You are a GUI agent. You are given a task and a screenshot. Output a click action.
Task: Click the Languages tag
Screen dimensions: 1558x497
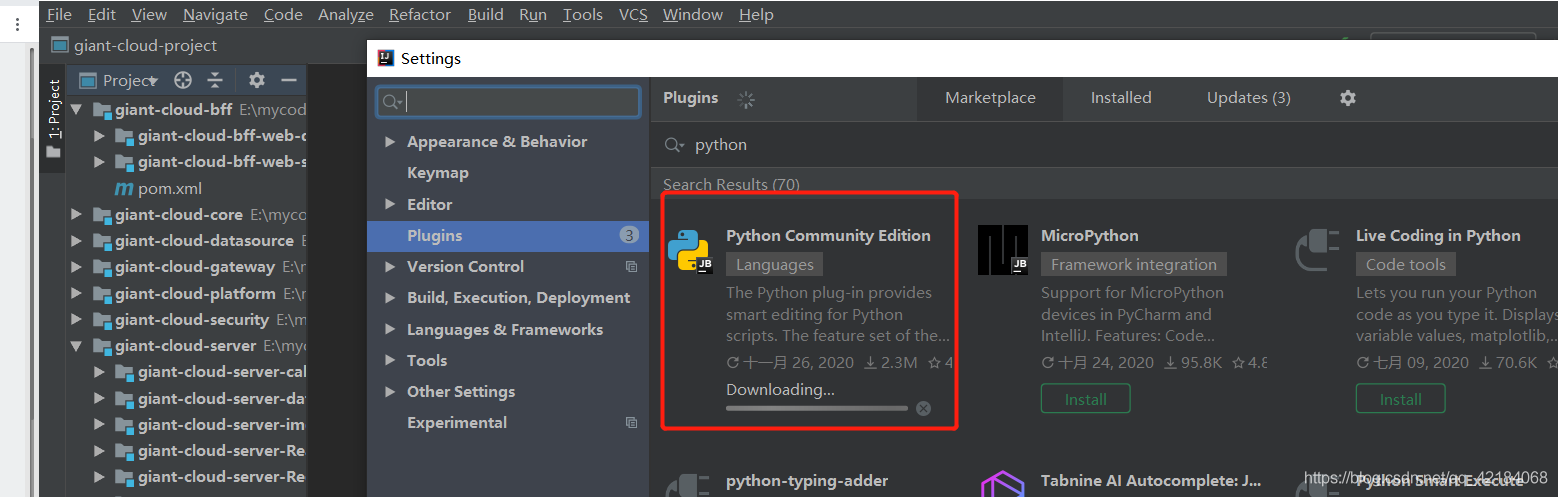point(775,265)
